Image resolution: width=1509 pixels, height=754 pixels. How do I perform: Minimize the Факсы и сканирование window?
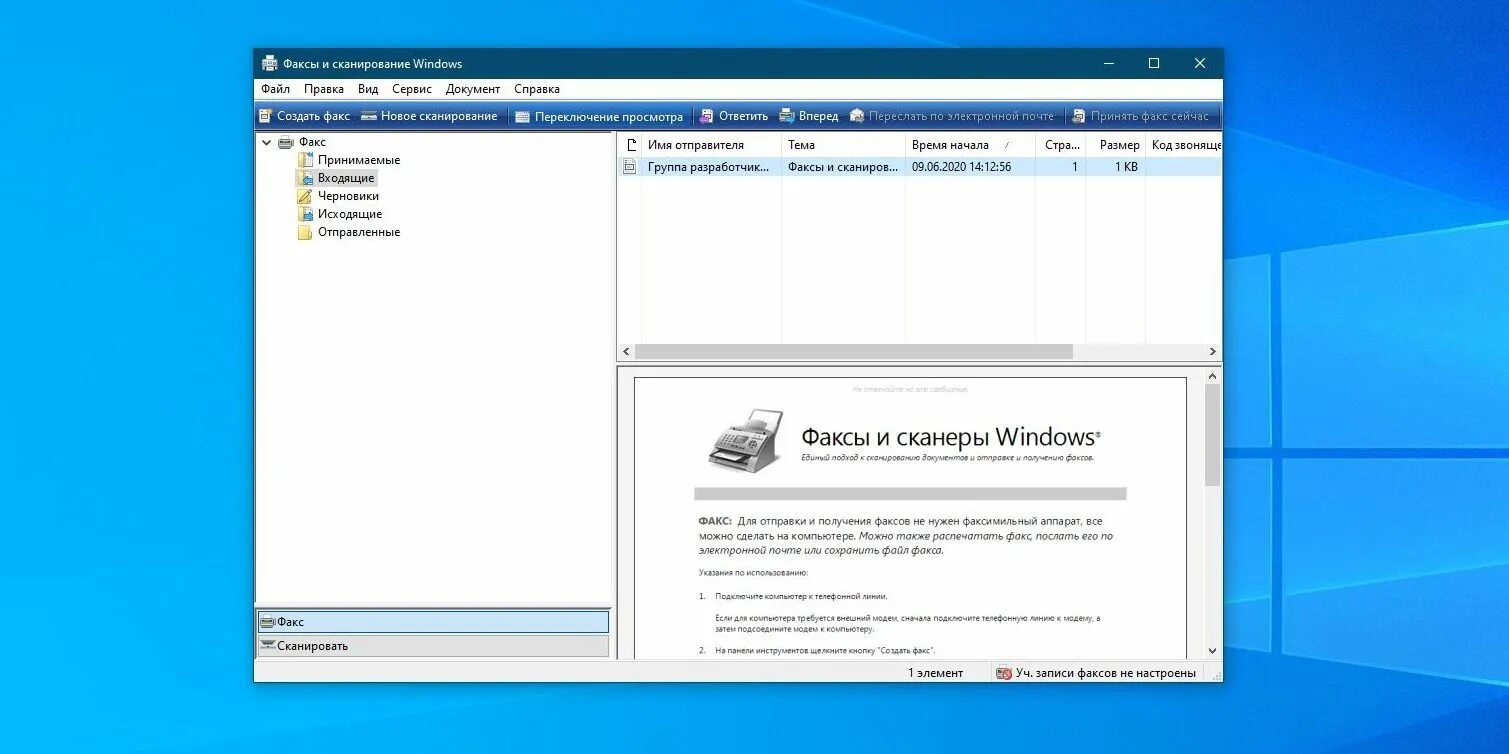[x=1108, y=63]
